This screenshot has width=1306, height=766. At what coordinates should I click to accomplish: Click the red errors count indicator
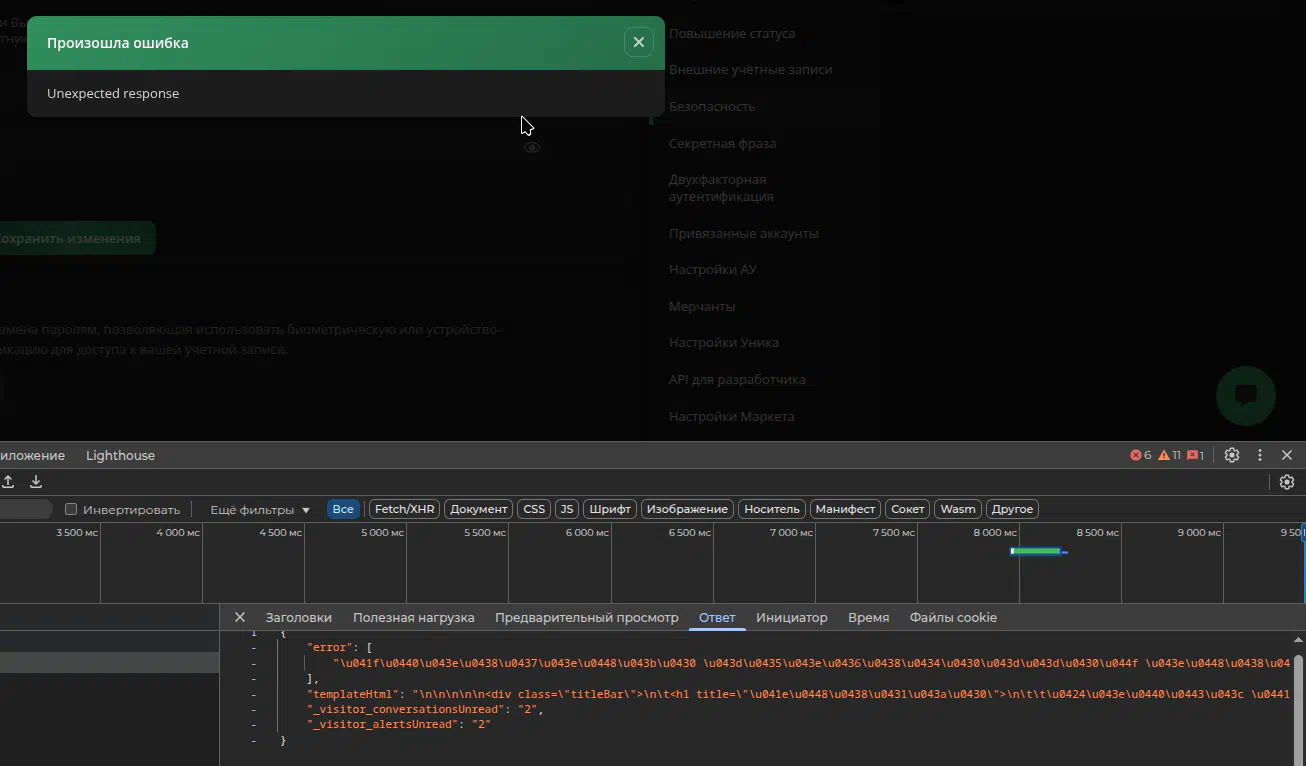(1140, 455)
